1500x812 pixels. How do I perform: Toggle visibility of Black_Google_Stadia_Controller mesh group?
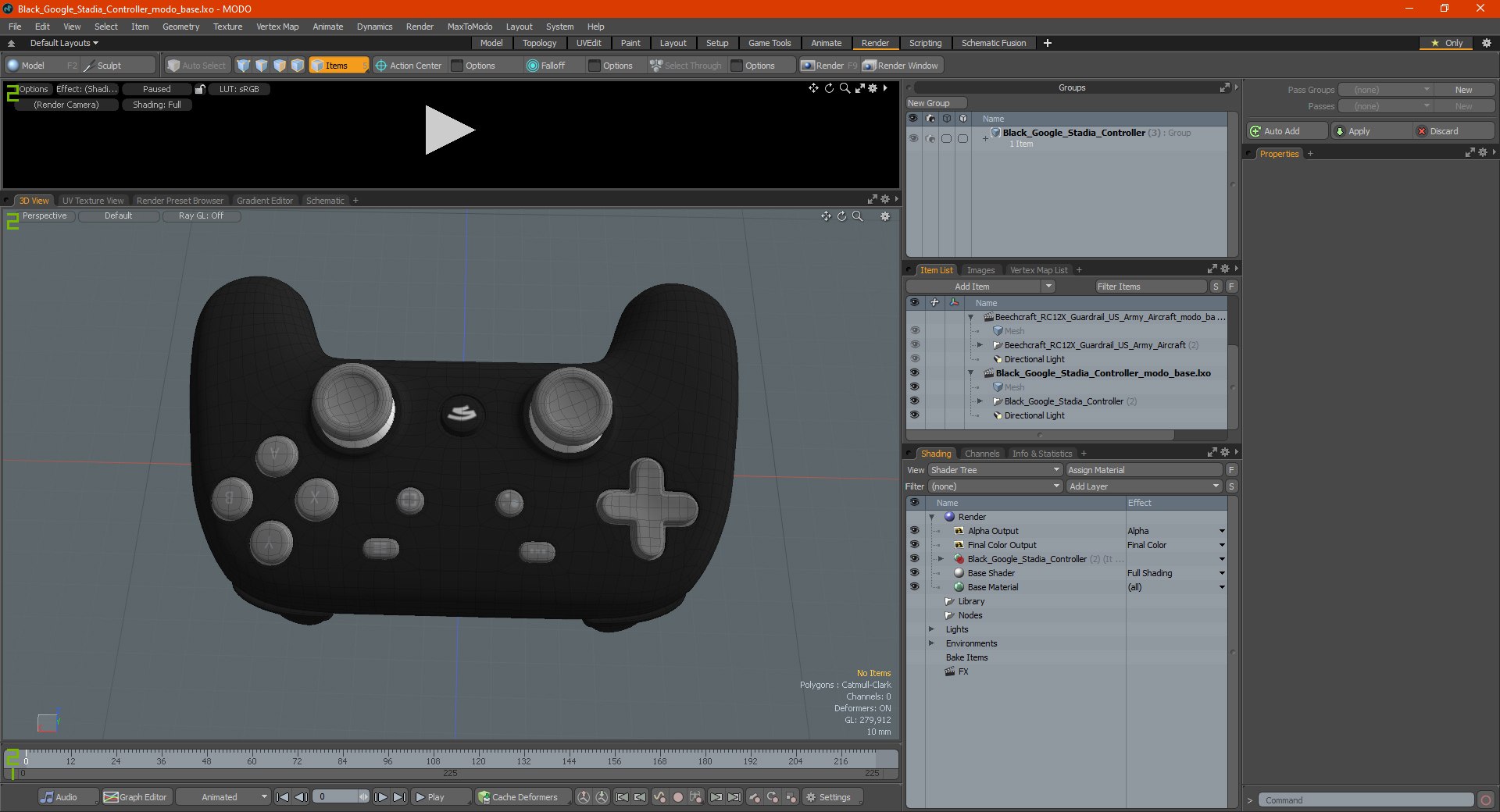[914, 401]
